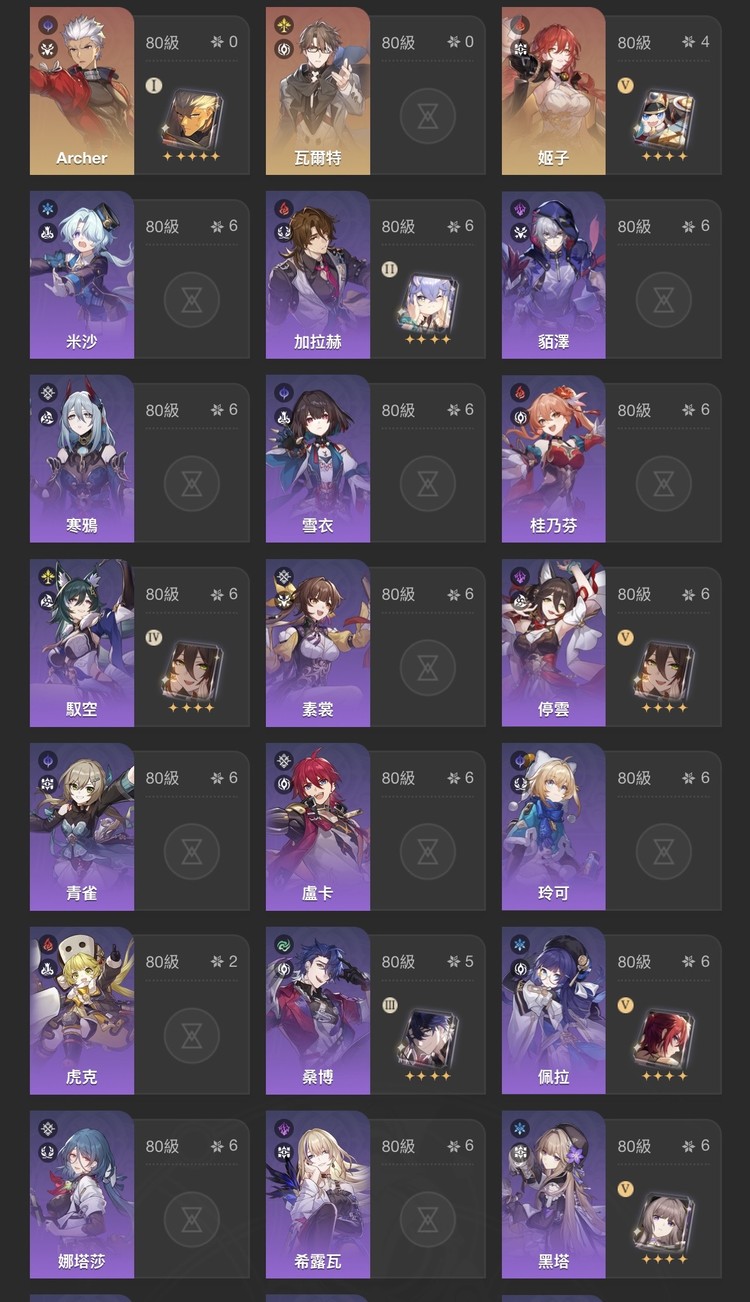Select the 青雀 character card
Image resolution: width=750 pixels, height=1302 pixels.
(82, 827)
